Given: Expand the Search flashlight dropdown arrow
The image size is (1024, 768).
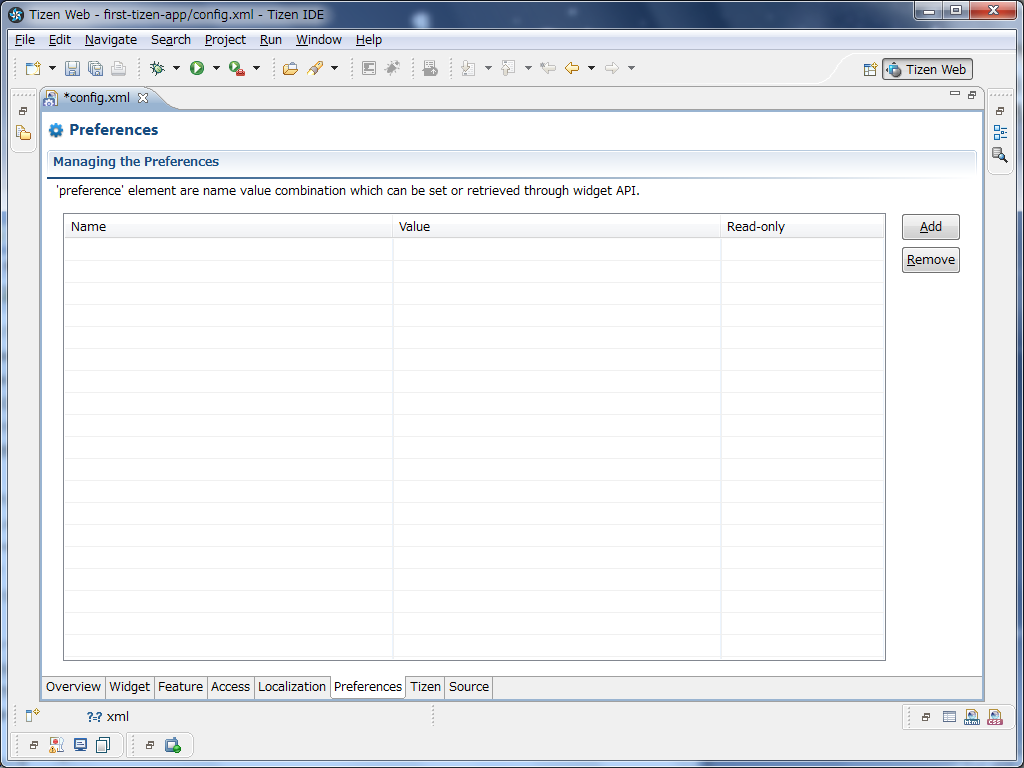Looking at the screenshot, I should 334,68.
